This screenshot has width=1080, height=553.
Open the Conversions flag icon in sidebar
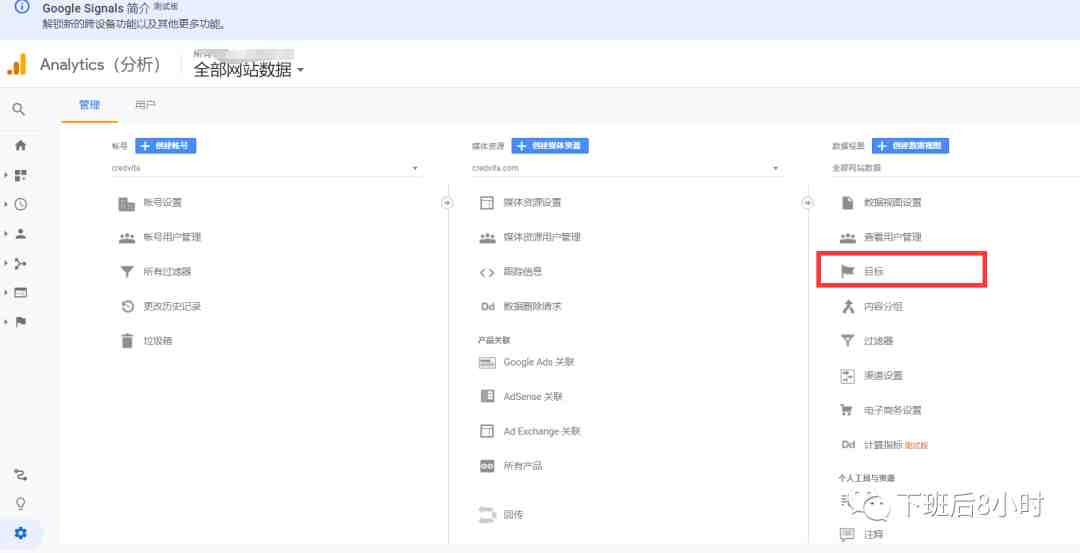[21, 322]
